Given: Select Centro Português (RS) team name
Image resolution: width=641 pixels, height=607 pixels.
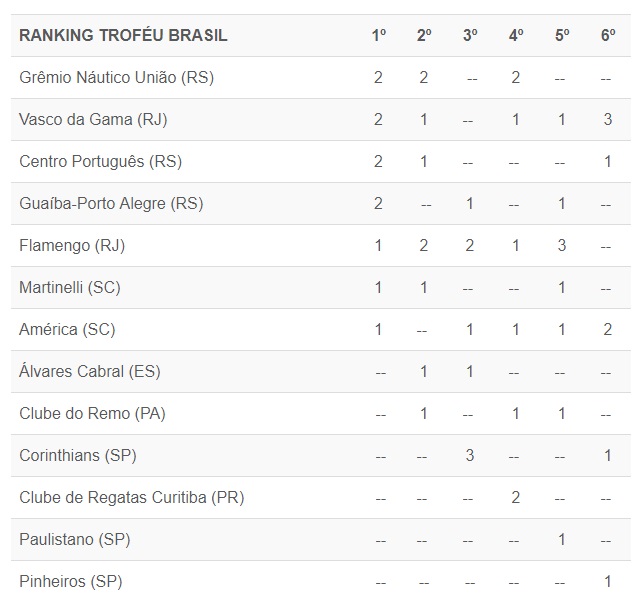Looking at the screenshot, I should (x=100, y=162).
